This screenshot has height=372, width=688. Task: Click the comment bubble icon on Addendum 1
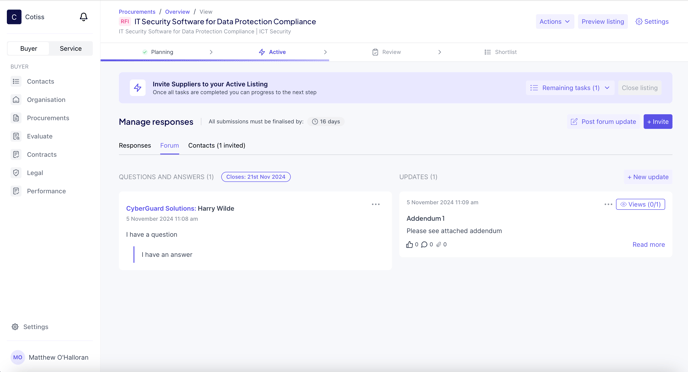coord(424,245)
